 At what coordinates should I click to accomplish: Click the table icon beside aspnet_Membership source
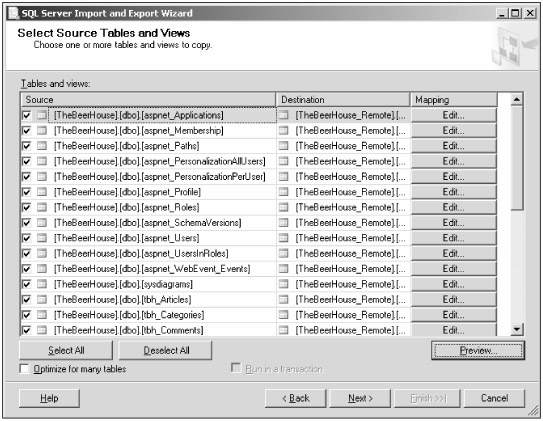[42, 131]
